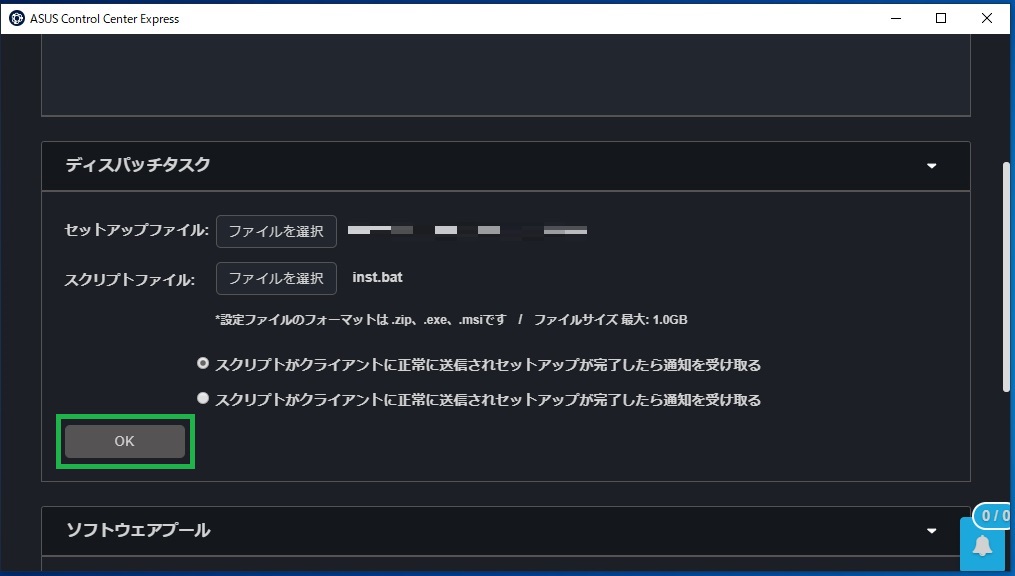
Task: Select the second notification radio option
Action: tap(203, 398)
